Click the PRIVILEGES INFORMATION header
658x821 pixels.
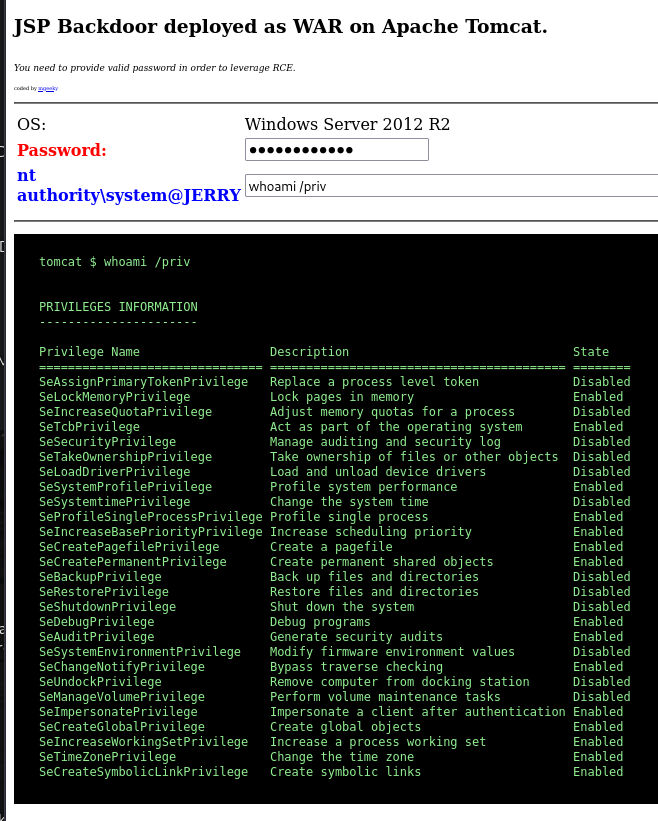(x=118, y=307)
